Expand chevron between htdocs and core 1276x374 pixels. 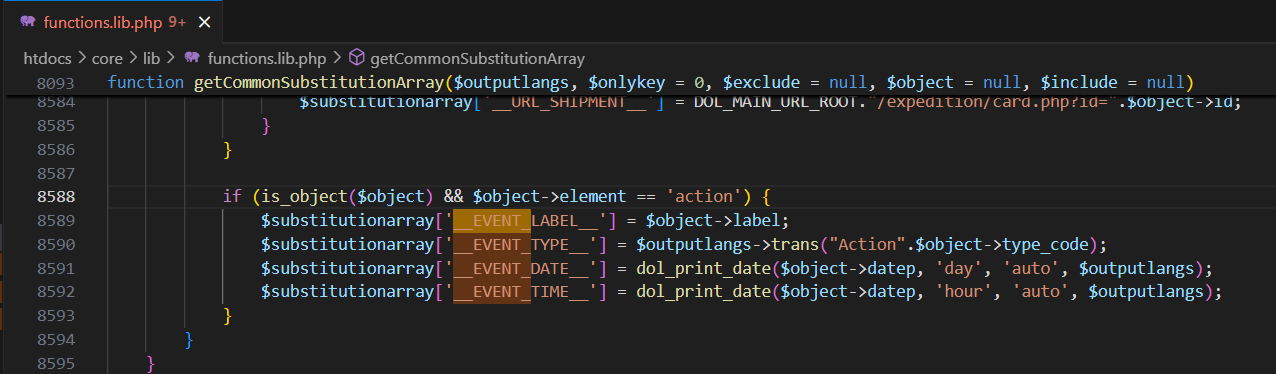click(81, 58)
